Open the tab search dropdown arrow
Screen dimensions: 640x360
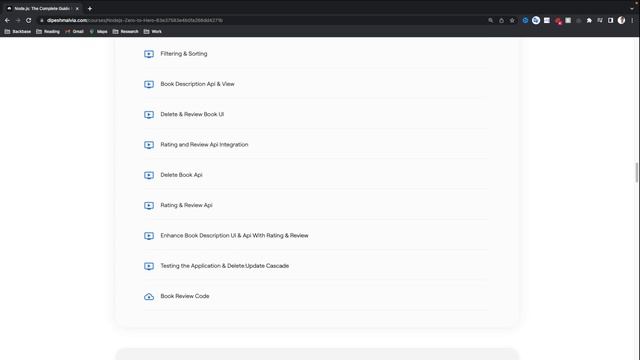pos(632,8)
